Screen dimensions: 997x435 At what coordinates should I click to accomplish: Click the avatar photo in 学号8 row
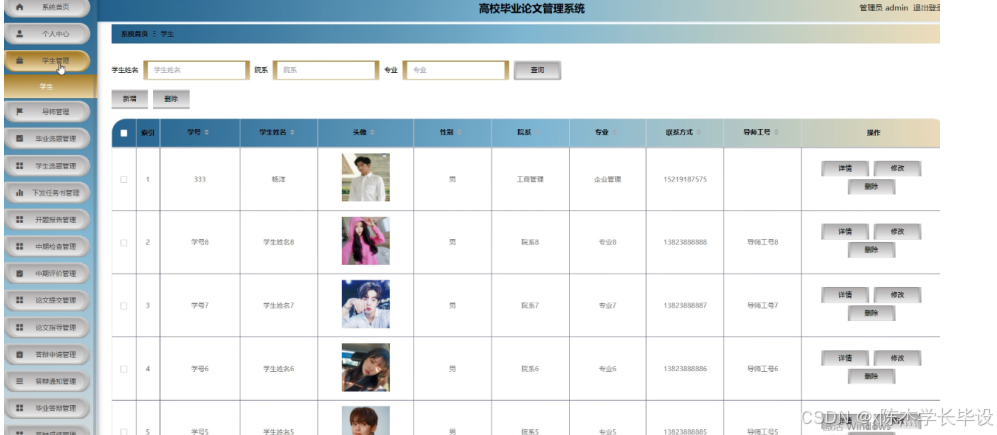coord(366,241)
